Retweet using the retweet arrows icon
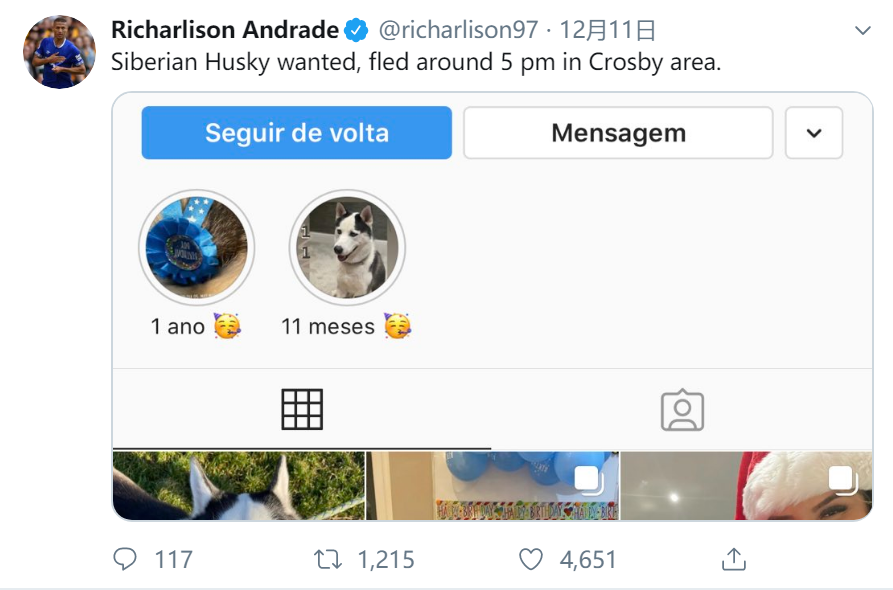The width and height of the screenshot is (893, 590). click(328, 559)
